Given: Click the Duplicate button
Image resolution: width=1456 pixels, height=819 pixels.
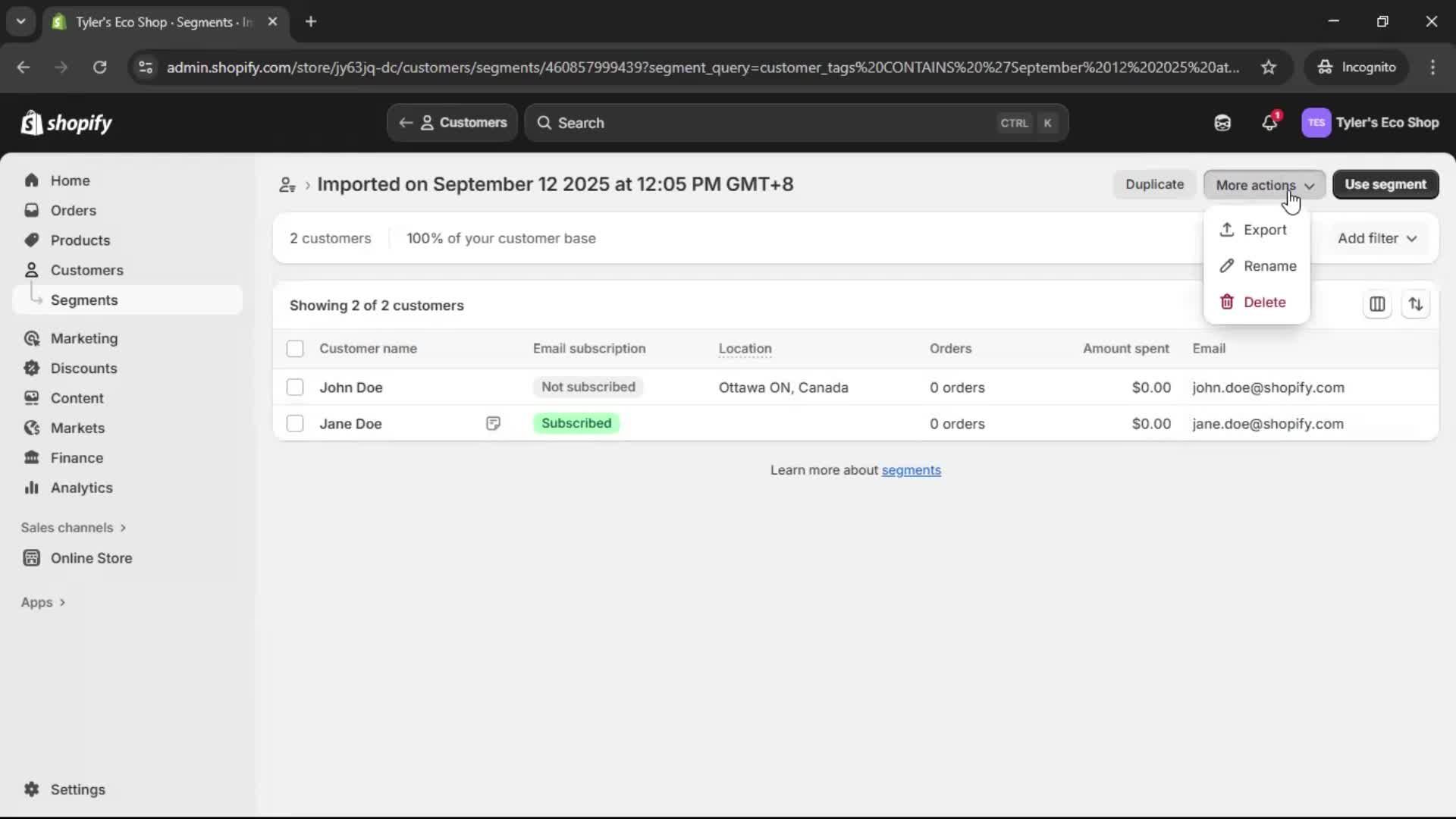Looking at the screenshot, I should (x=1153, y=184).
